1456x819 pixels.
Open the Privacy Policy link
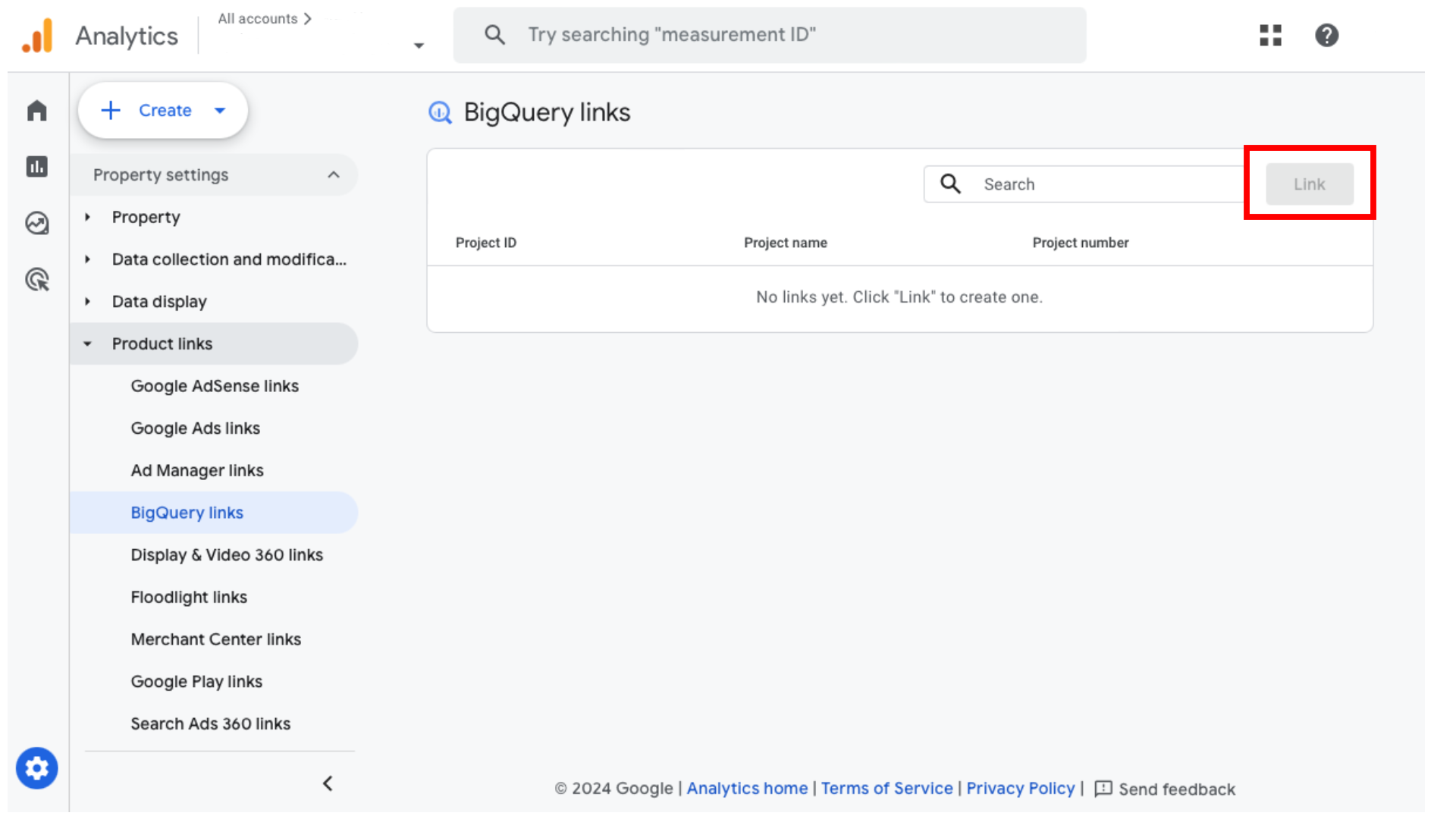(1021, 789)
